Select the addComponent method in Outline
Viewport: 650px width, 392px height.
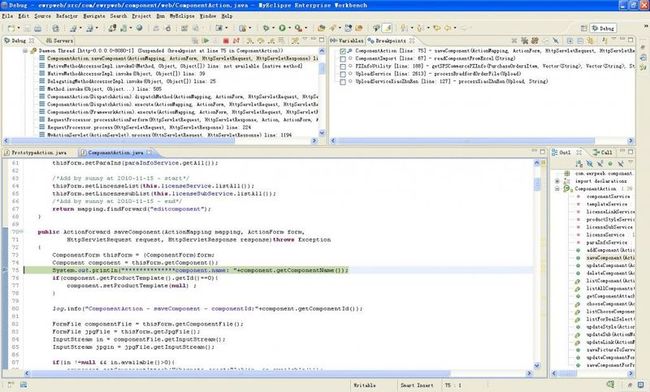[610, 250]
